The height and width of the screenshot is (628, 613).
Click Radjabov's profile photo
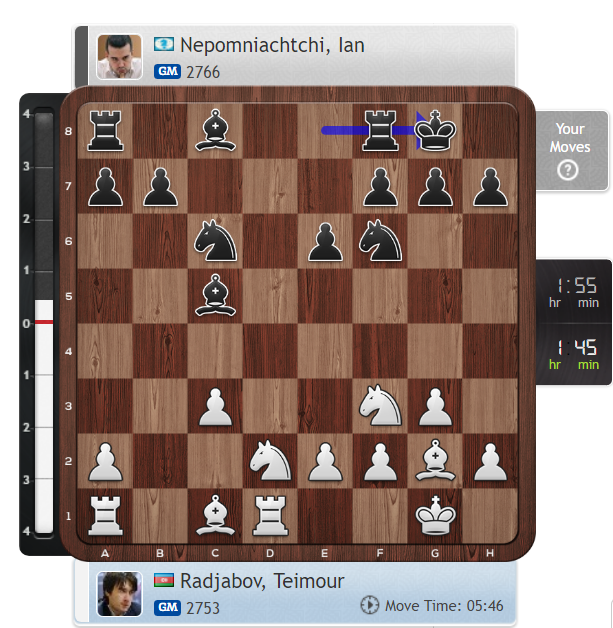click(119, 594)
